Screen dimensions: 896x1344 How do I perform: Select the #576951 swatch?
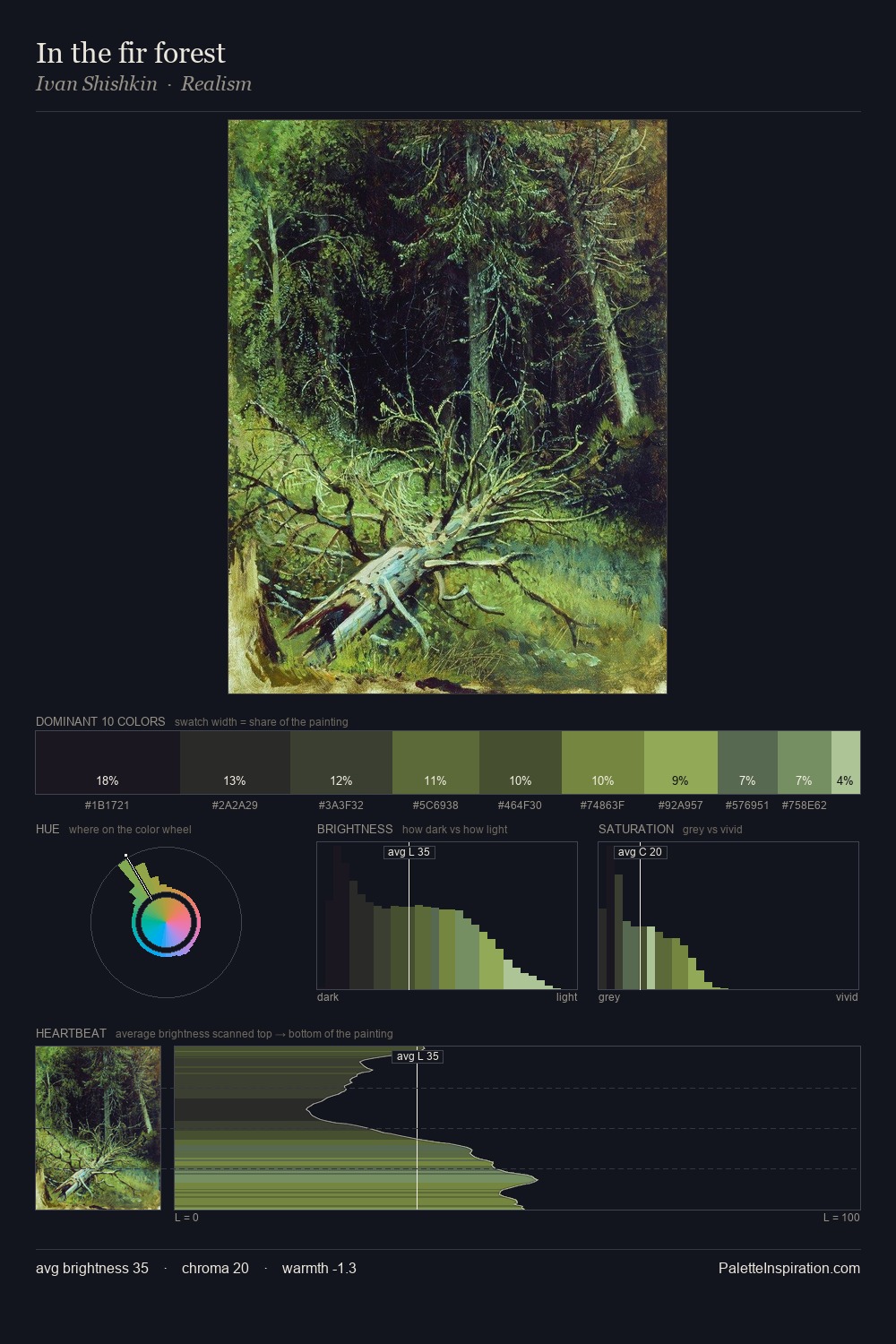click(747, 762)
